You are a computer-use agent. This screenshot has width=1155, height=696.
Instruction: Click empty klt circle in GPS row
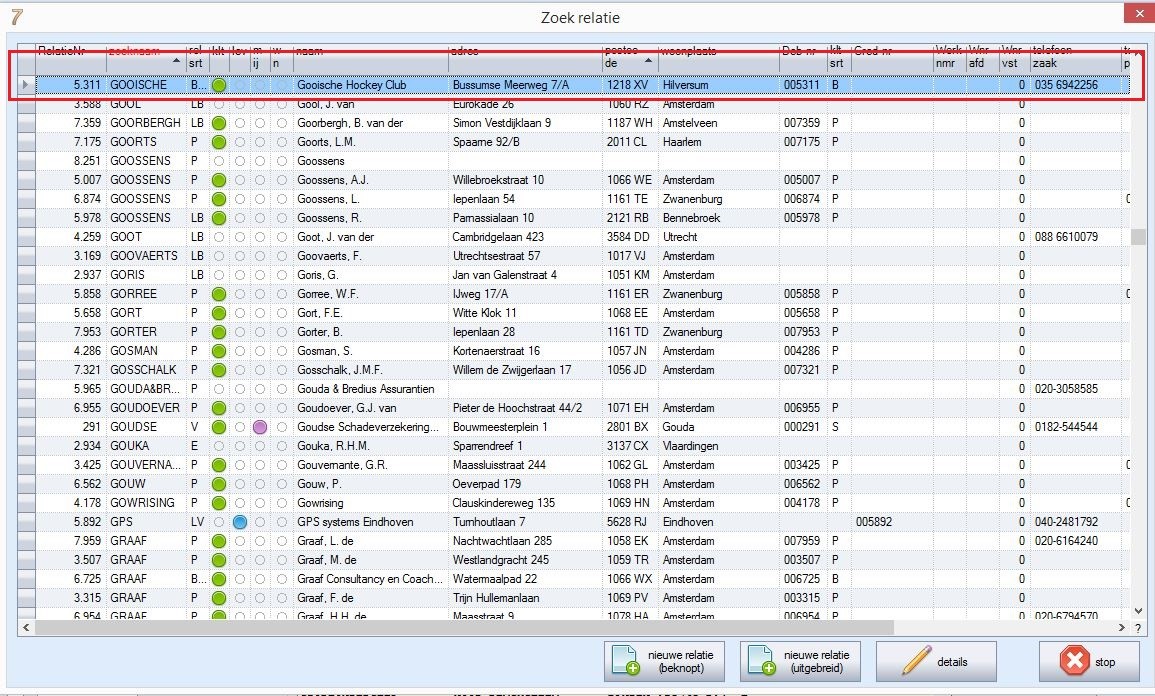click(x=219, y=522)
